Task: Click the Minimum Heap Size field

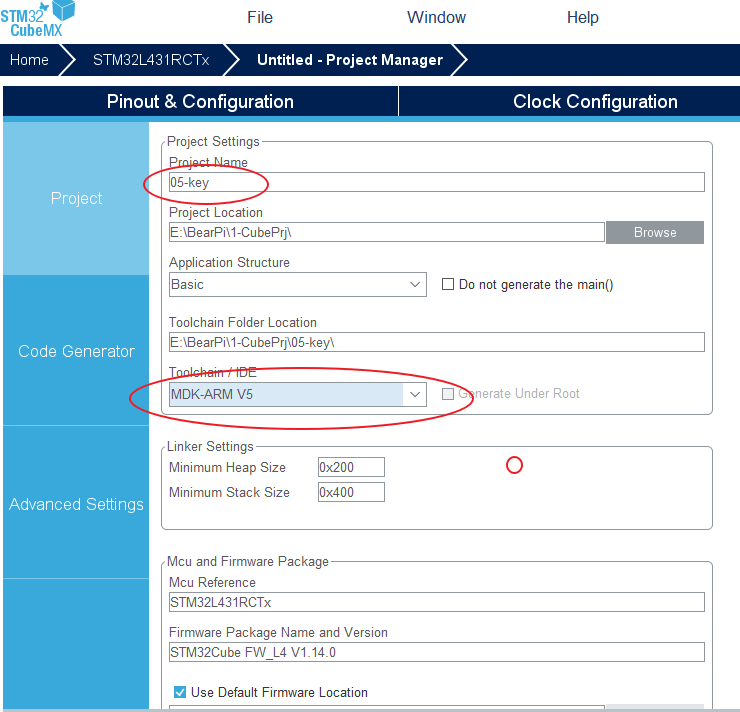Action: coord(351,467)
